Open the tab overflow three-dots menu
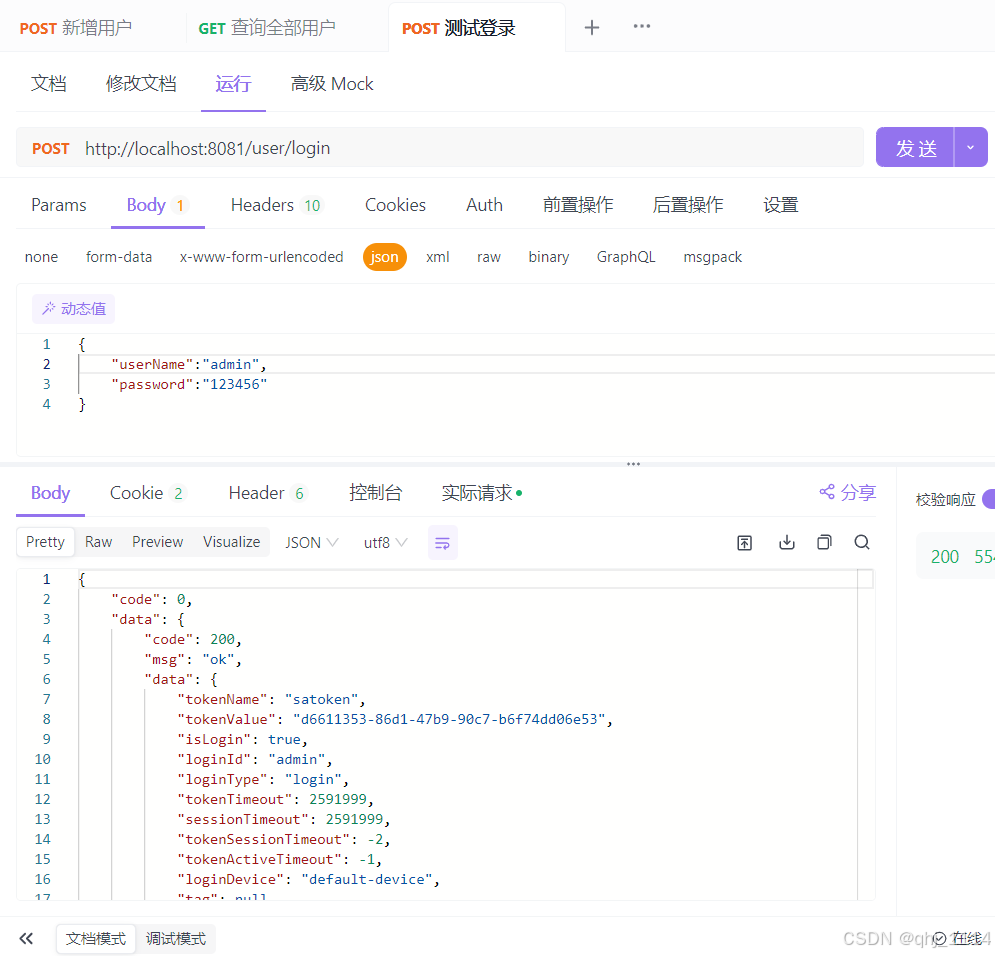Screen dimensions: 995x956 (x=642, y=26)
